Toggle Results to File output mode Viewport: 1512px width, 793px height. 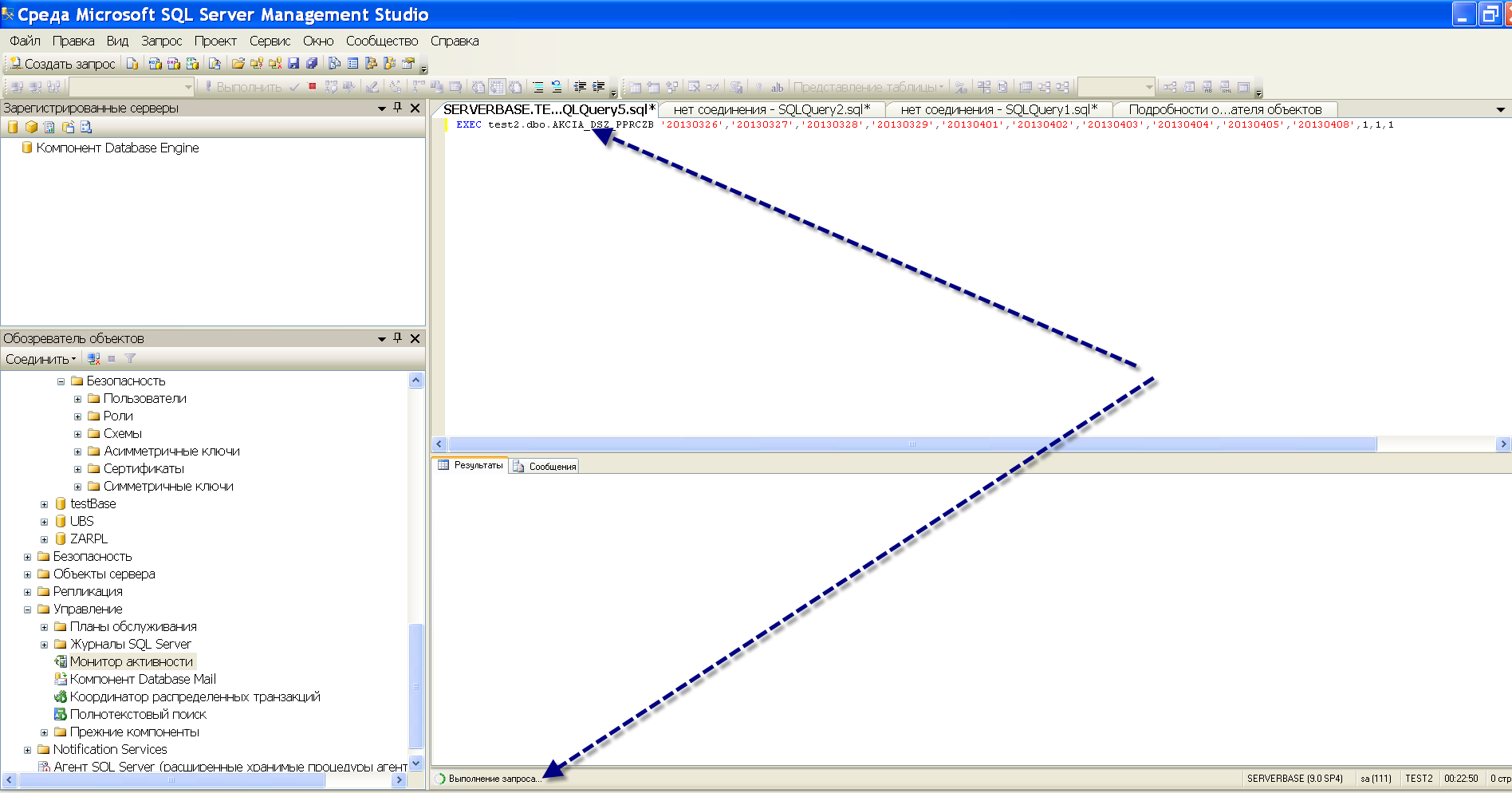tap(515, 86)
